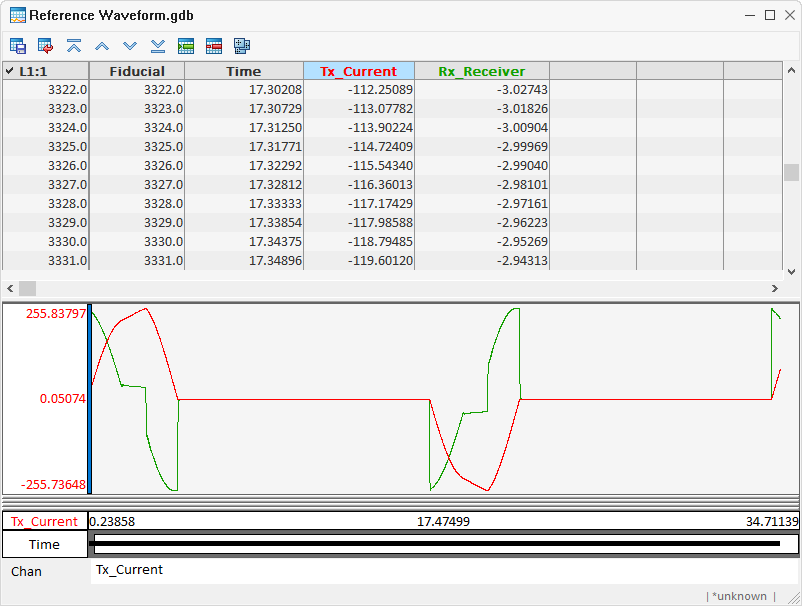The image size is (802, 606).
Task: Click the Time column header
Action: [243, 71]
